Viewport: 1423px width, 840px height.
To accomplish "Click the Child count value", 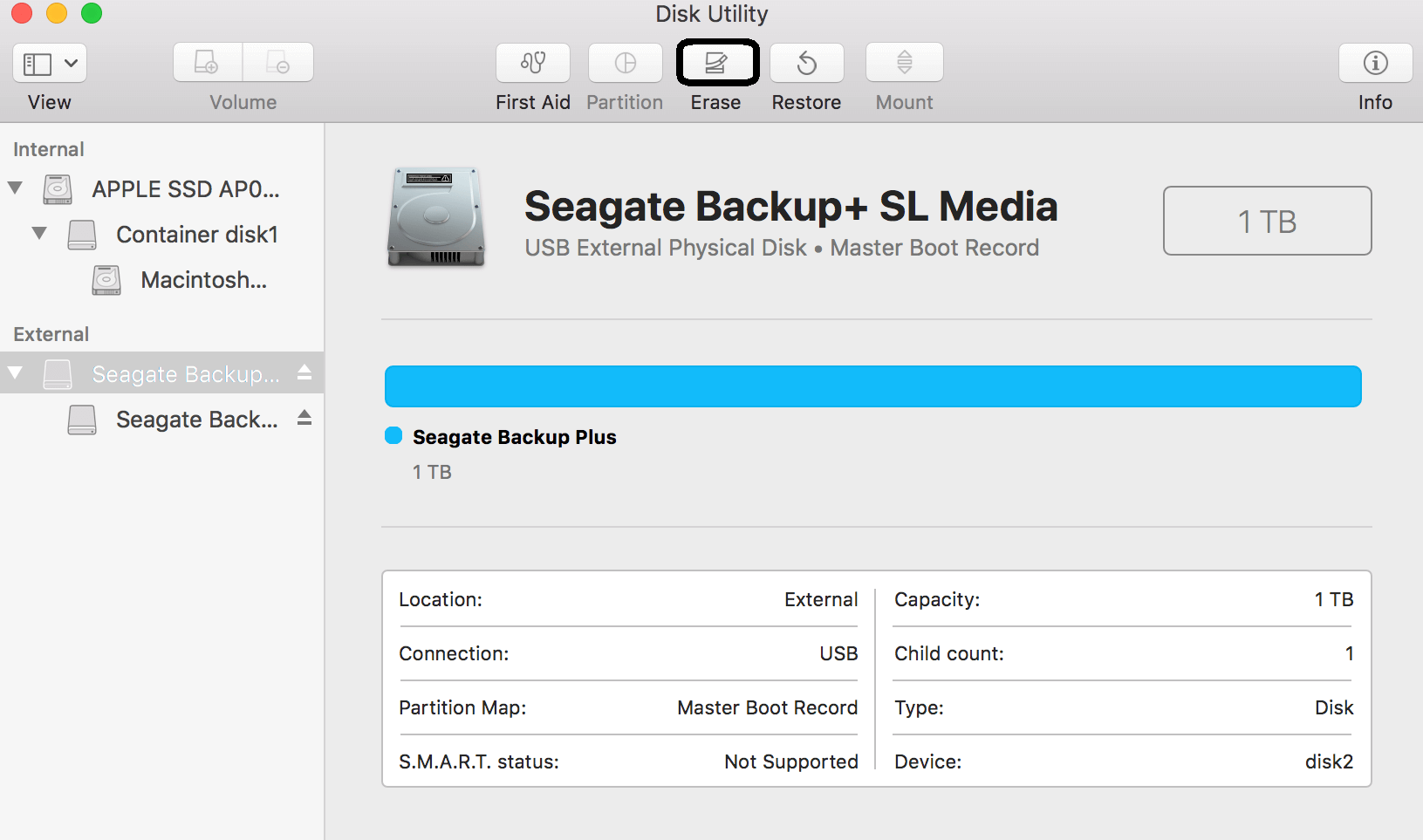I will click(1350, 653).
